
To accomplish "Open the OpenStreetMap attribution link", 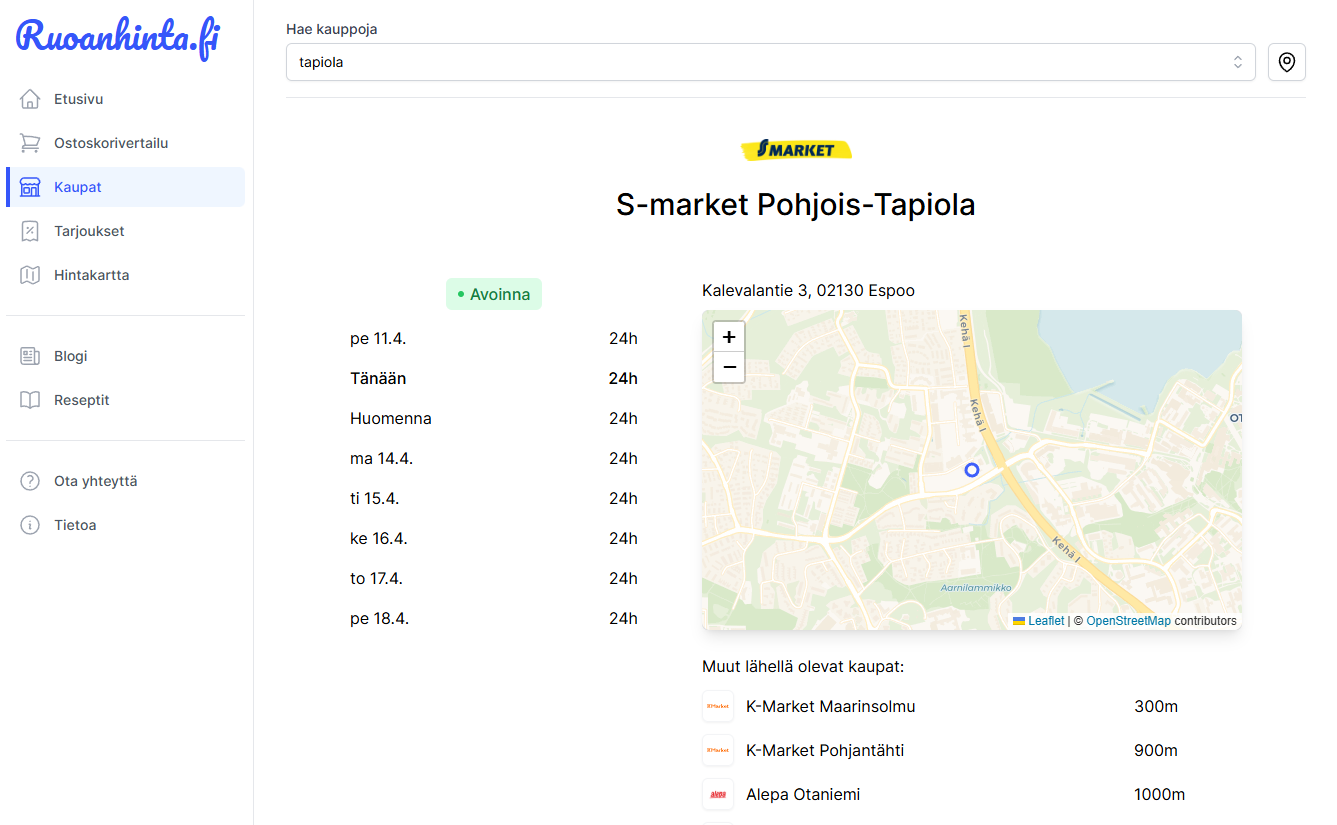I will point(1129,620).
